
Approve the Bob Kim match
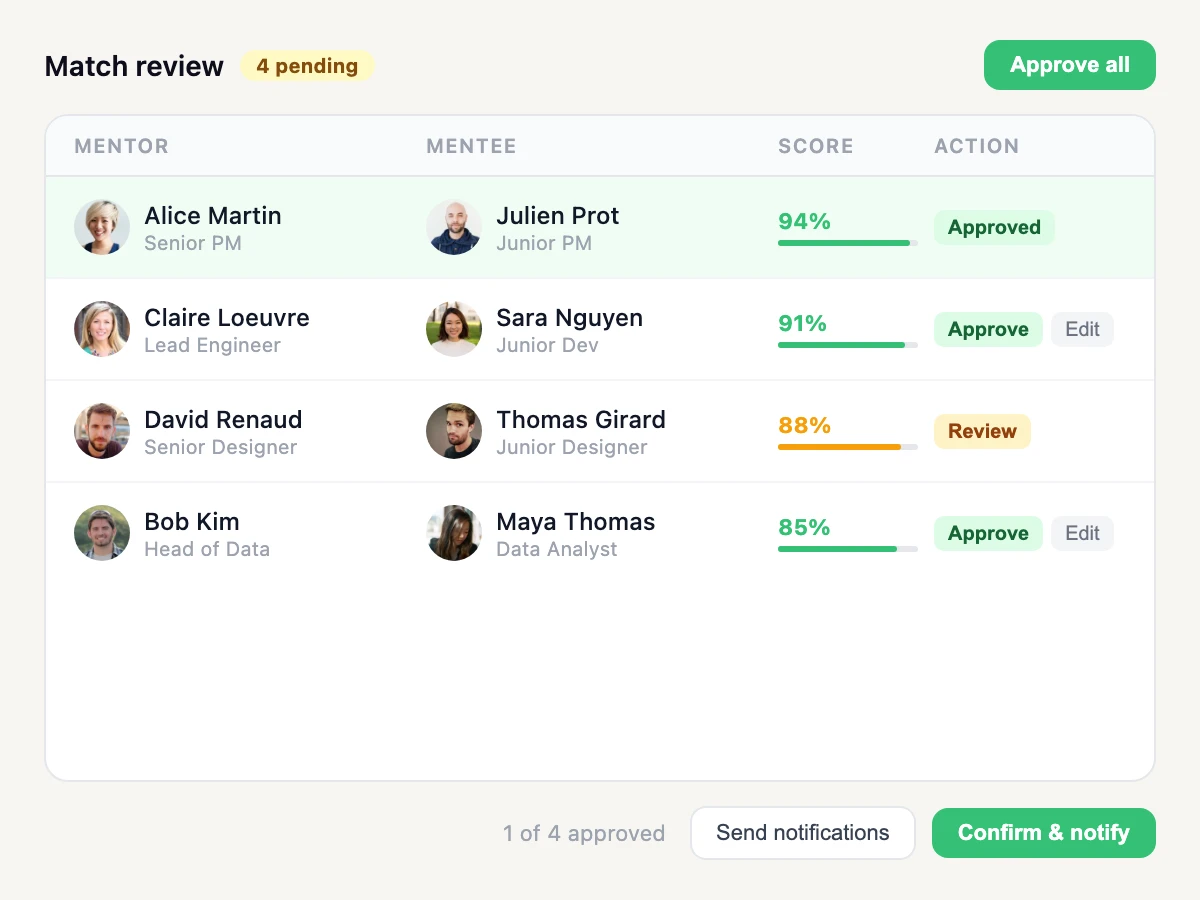point(988,533)
